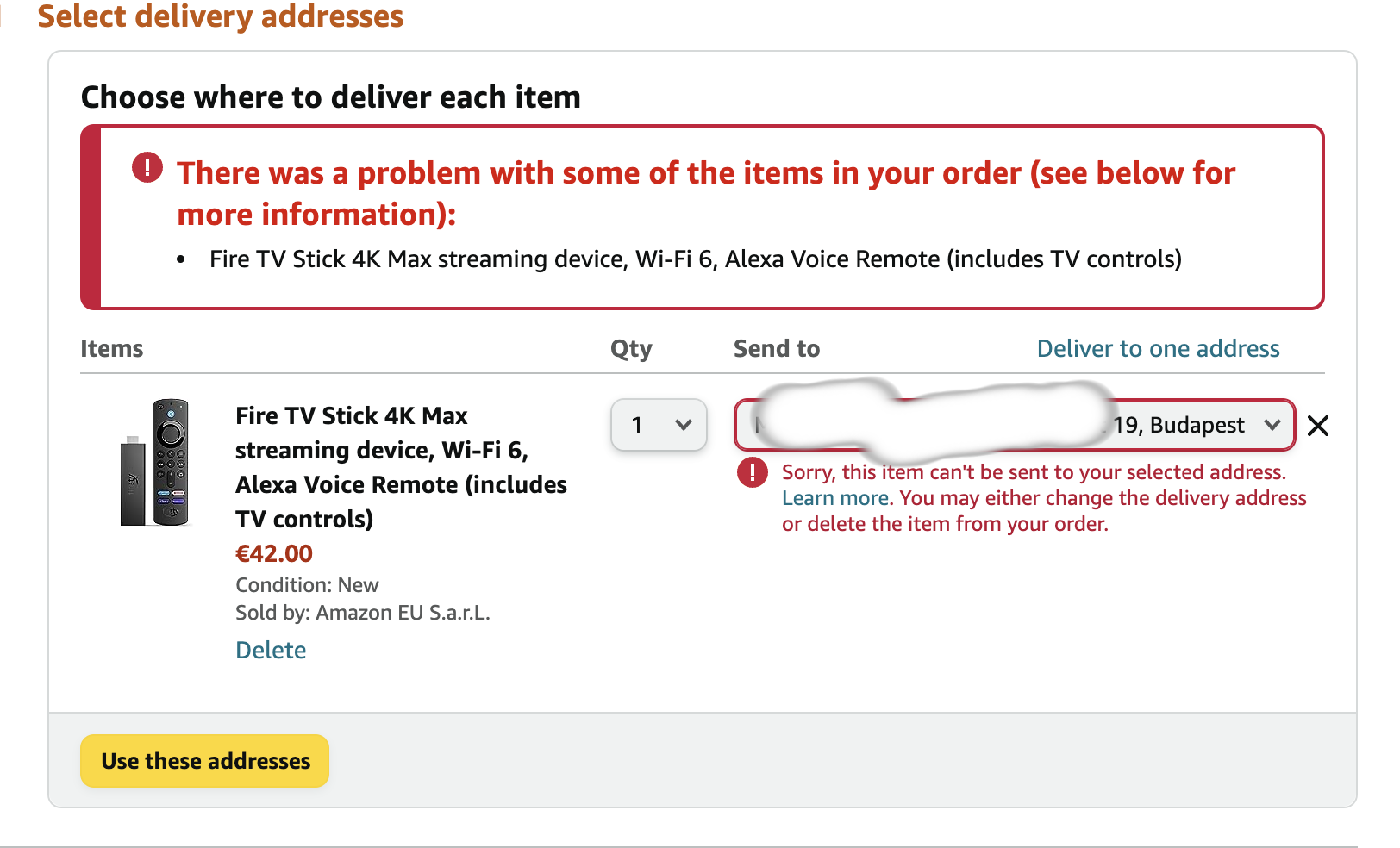Screen dimensions: 1400x848
Task: Click the bulleted Fire TV Stick item in error banner
Action: click(x=695, y=259)
